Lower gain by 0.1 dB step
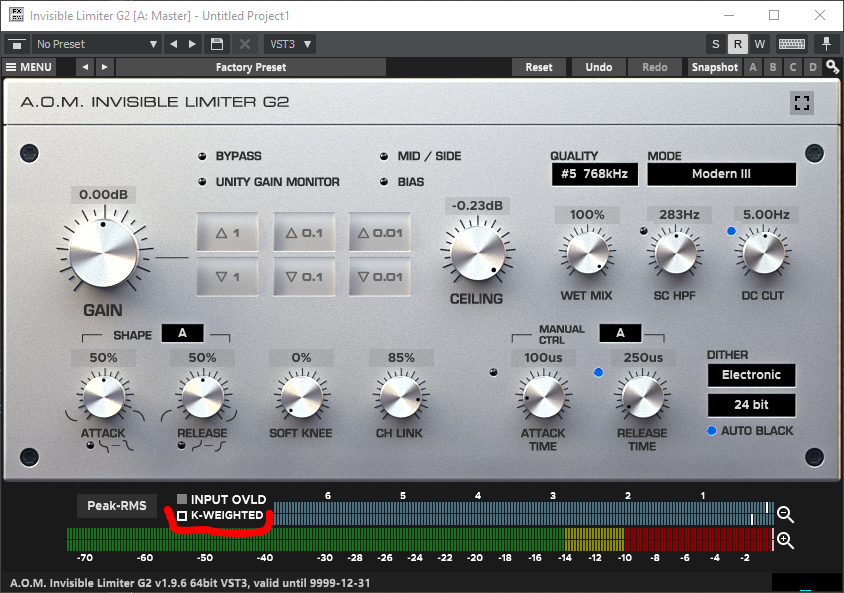The height and width of the screenshot is (593, 844). (304, 277)
